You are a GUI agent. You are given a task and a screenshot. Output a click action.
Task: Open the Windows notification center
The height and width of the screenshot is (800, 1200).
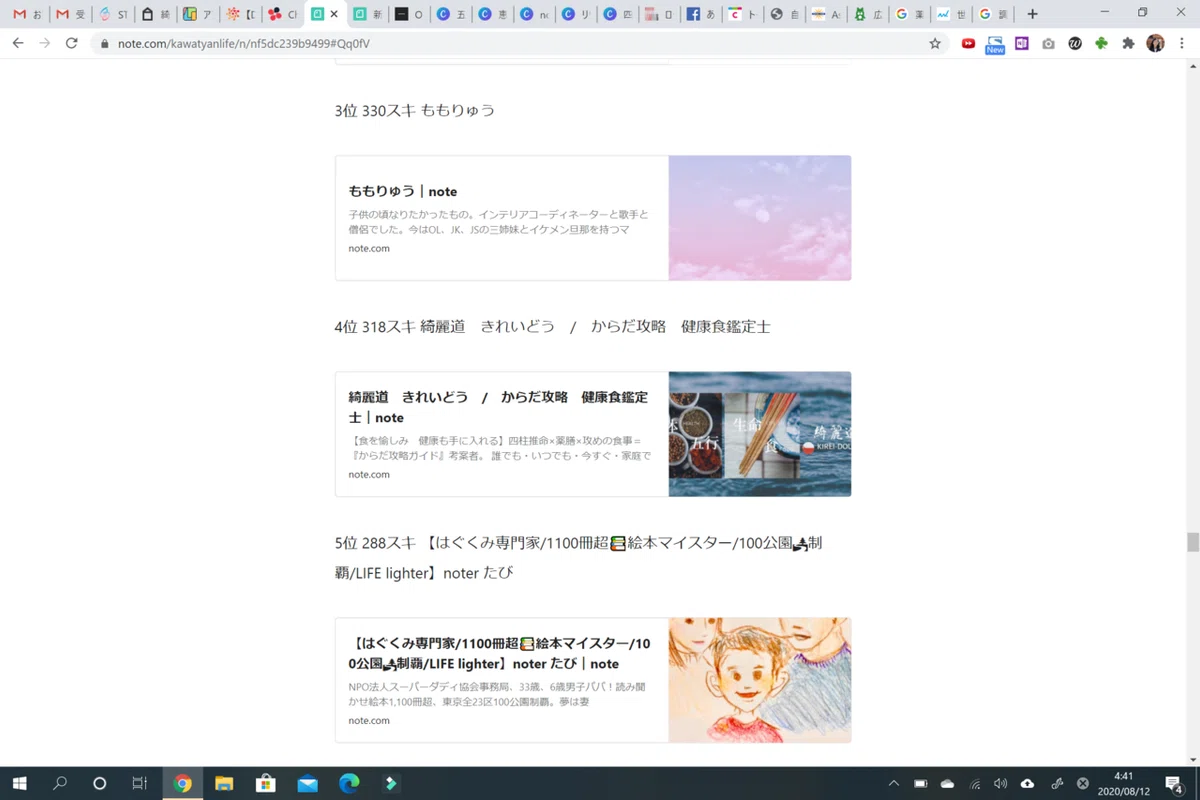[1174, 783]
